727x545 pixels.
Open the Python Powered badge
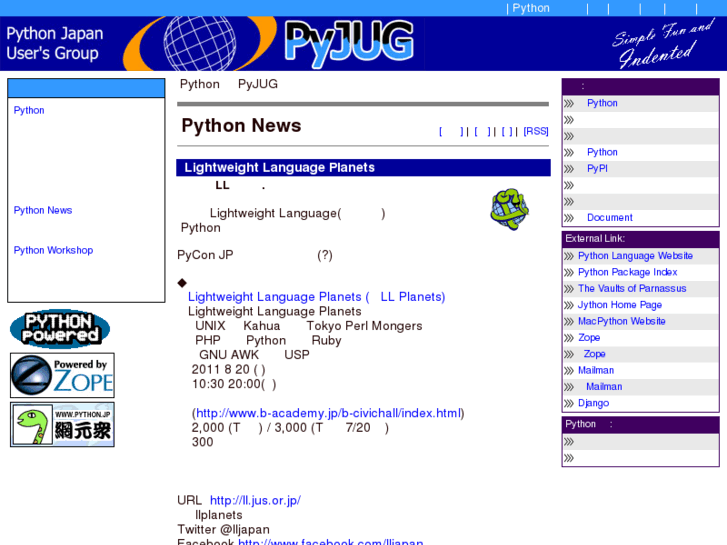(x=60, y=328)
